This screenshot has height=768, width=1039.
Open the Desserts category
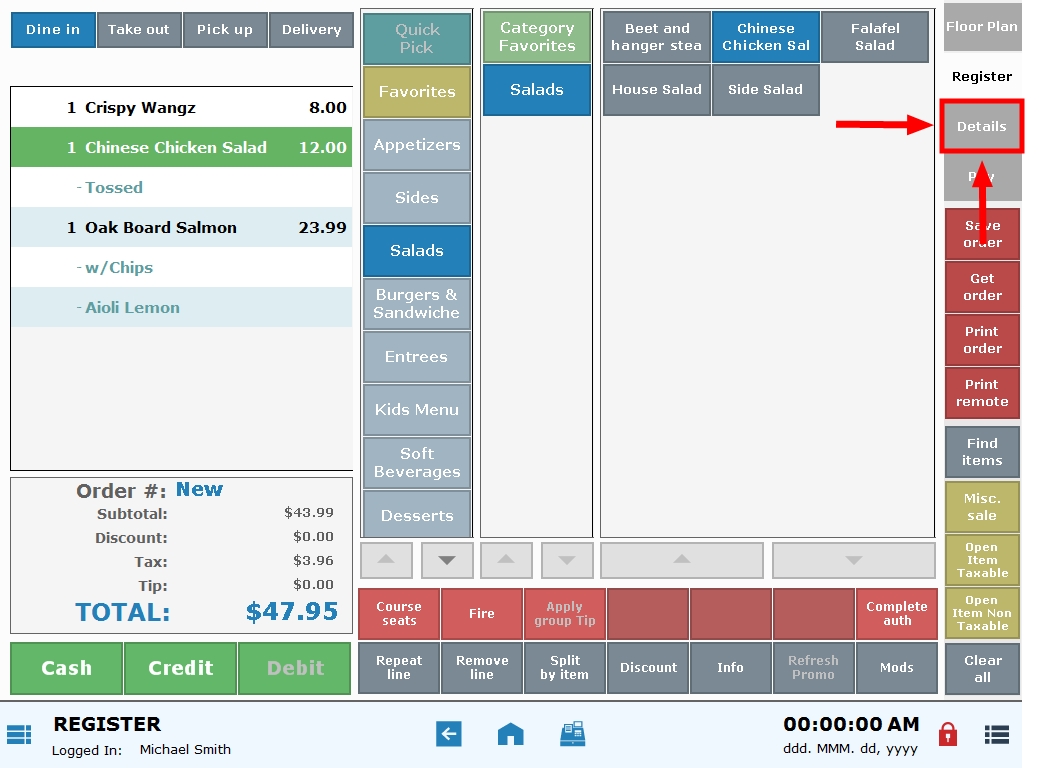tap(417, 514)
